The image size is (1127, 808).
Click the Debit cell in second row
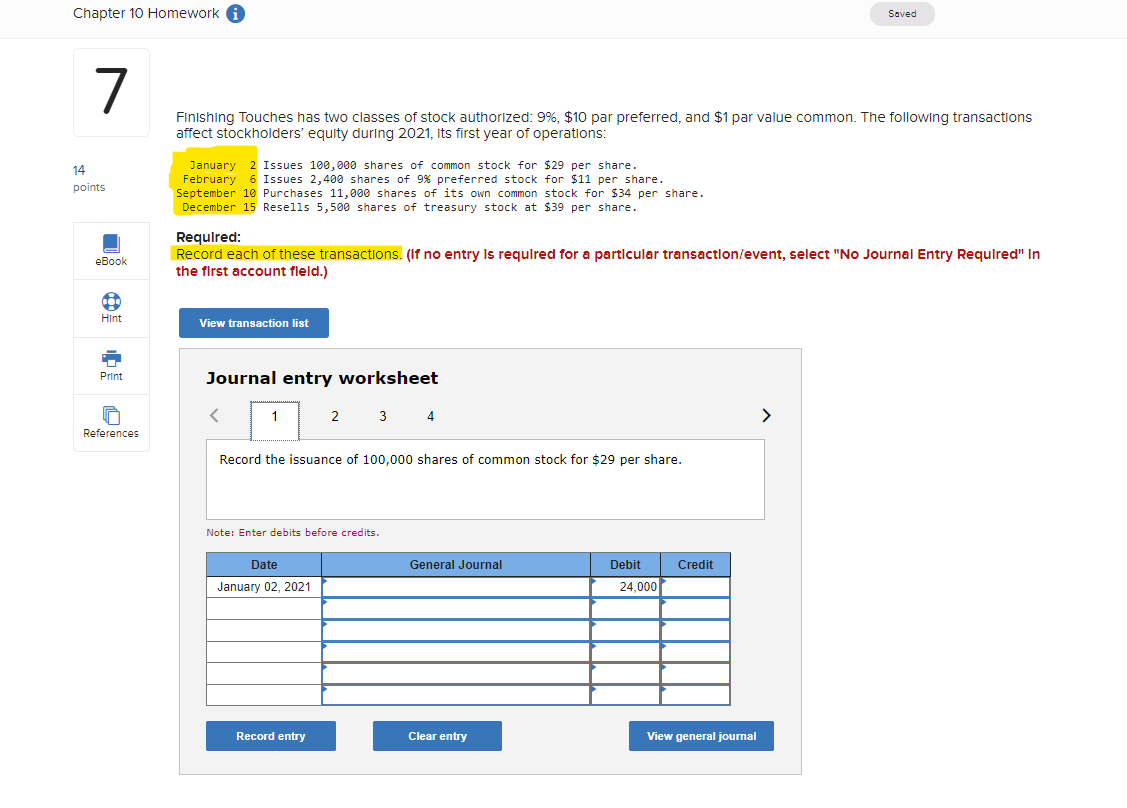point(625,609)
